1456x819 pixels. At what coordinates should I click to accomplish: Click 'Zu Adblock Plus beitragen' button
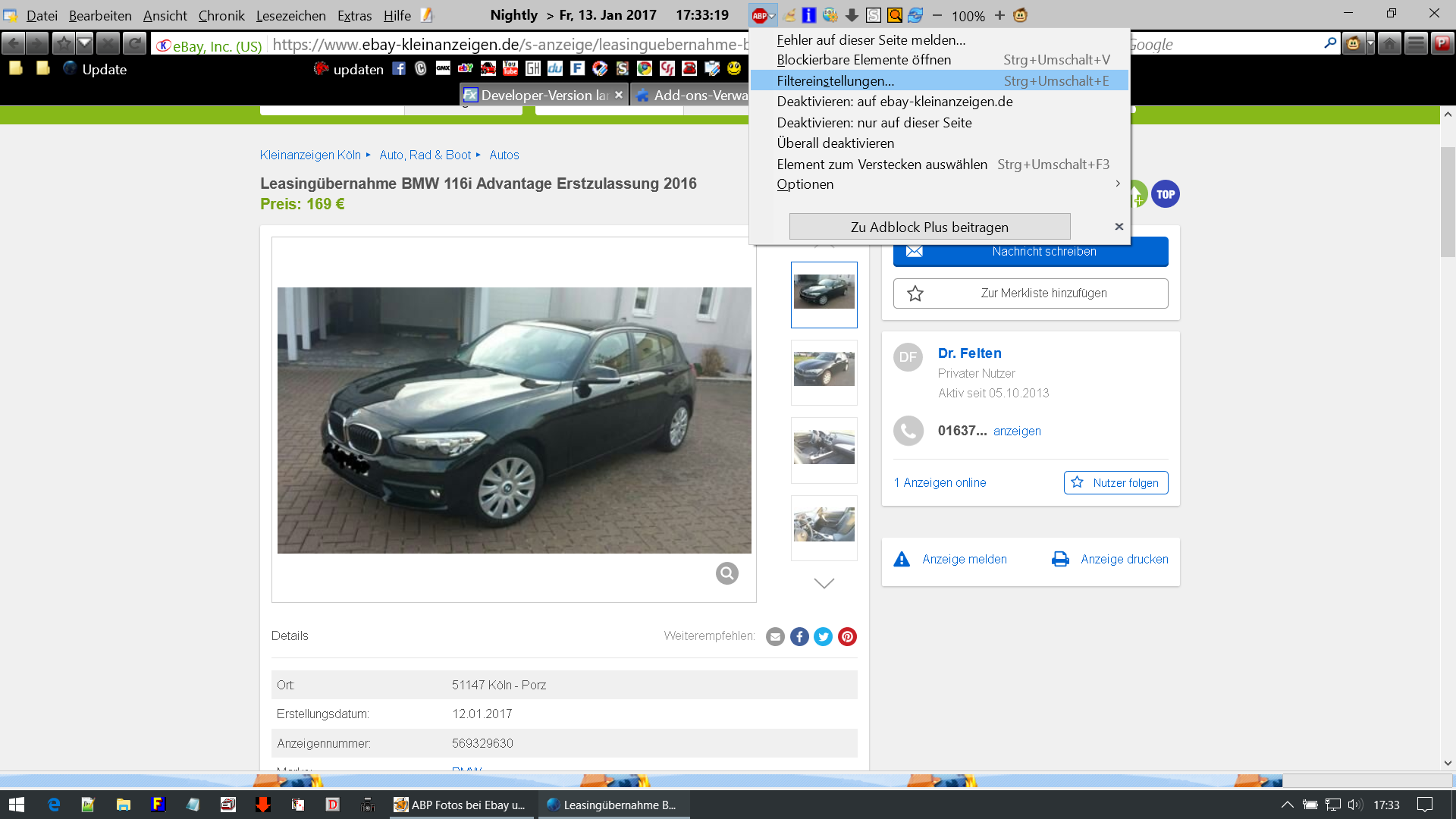click(x=930, y=227)
